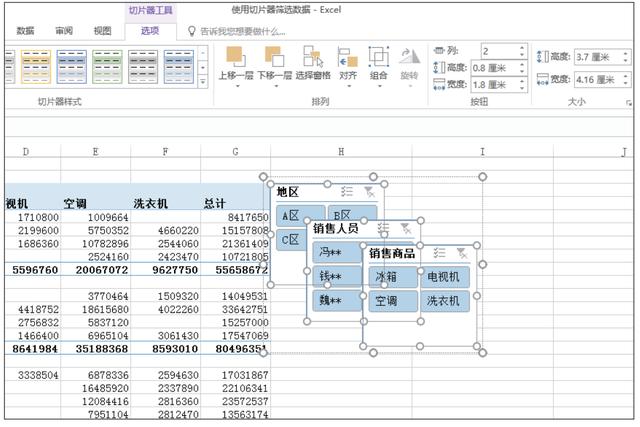
Task: Toggle multi-select on the 销售人员 slicer
Action: (383, 228)
